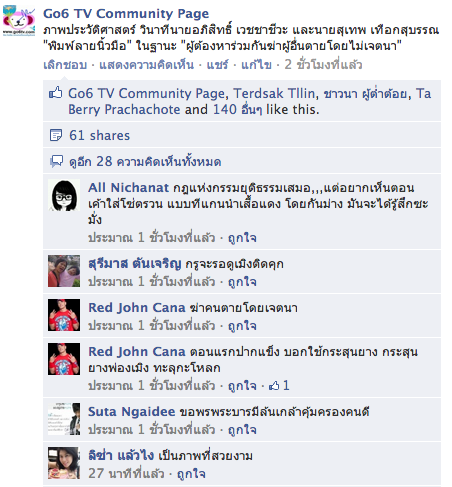Screen dimensions: 452x487
Task: Open Suta Ngaidee's profile picture
Action: [x=64, y=419]
